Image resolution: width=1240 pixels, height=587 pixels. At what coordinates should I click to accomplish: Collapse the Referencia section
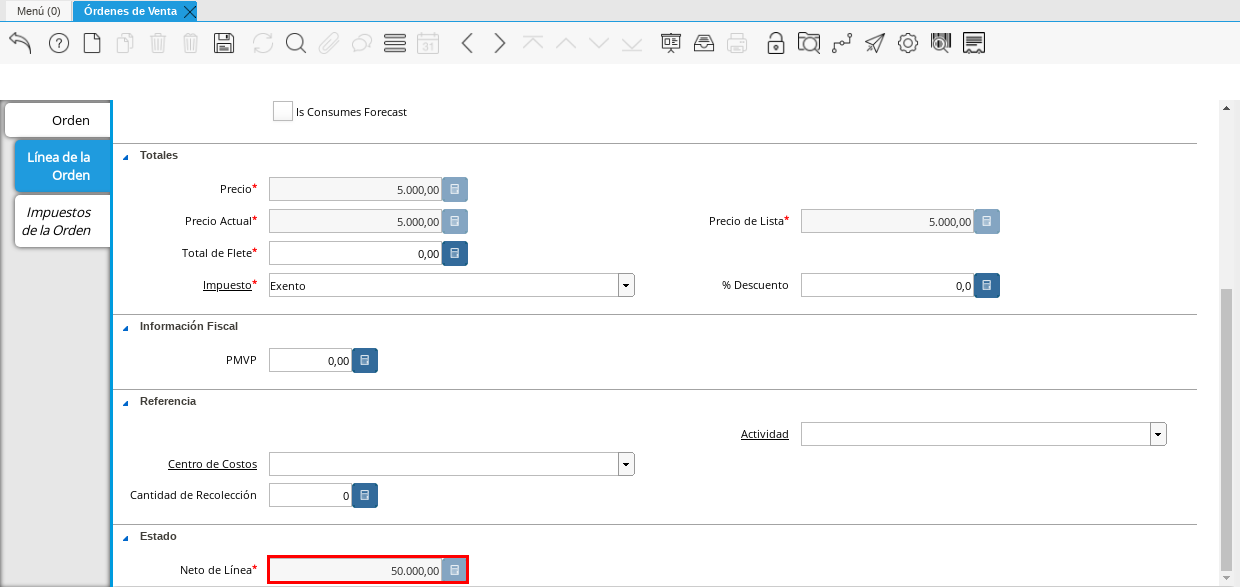[x=126, y=403]
